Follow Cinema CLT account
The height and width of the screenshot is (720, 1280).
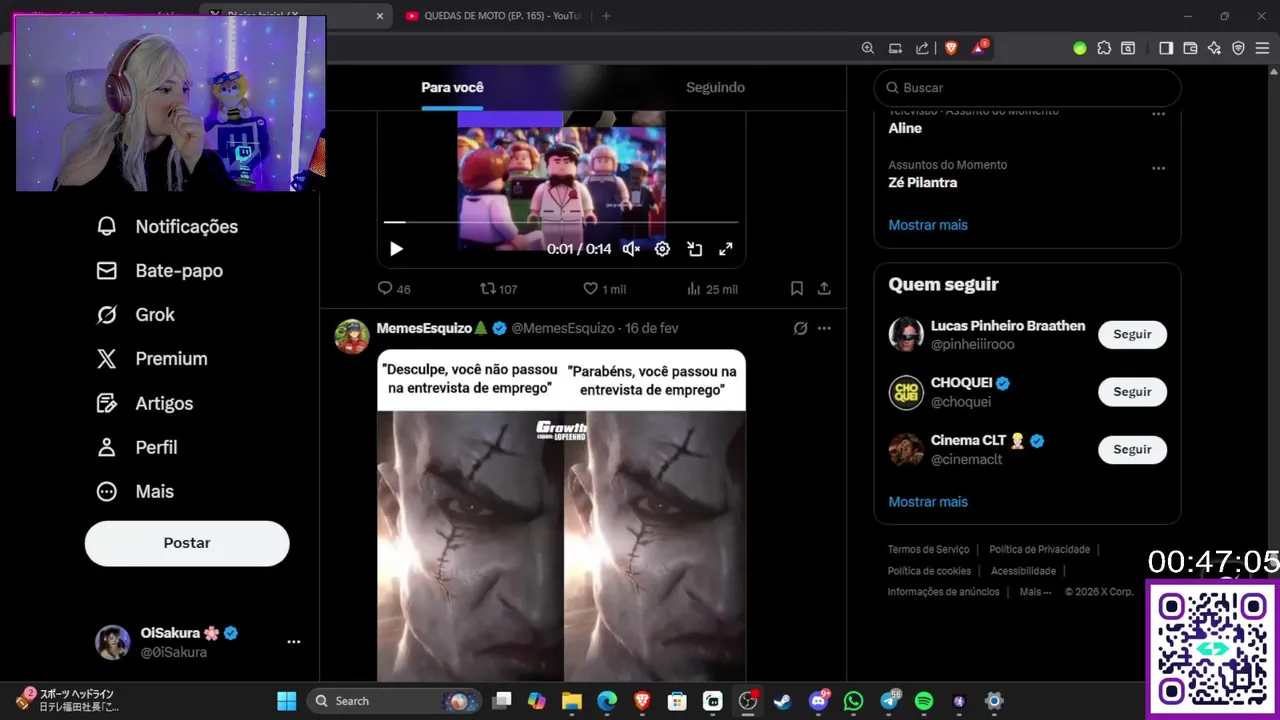(x=1132, y=450)
